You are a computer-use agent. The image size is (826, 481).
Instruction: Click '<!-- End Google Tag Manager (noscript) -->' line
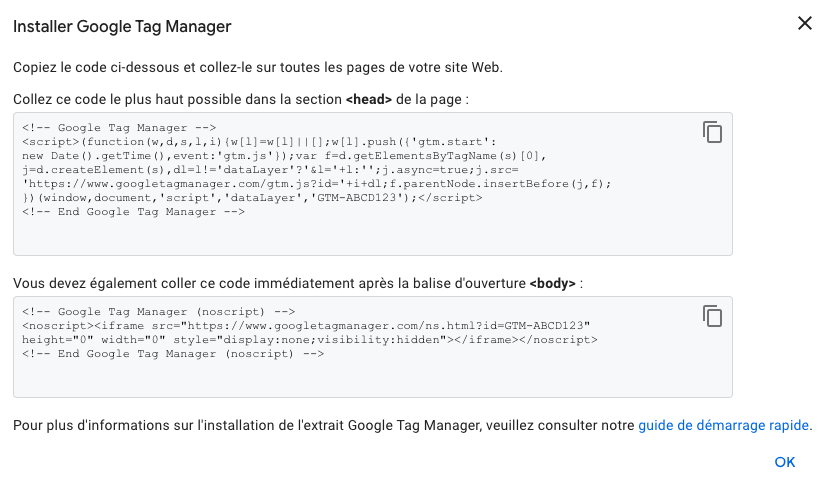(x=173, y=354)
